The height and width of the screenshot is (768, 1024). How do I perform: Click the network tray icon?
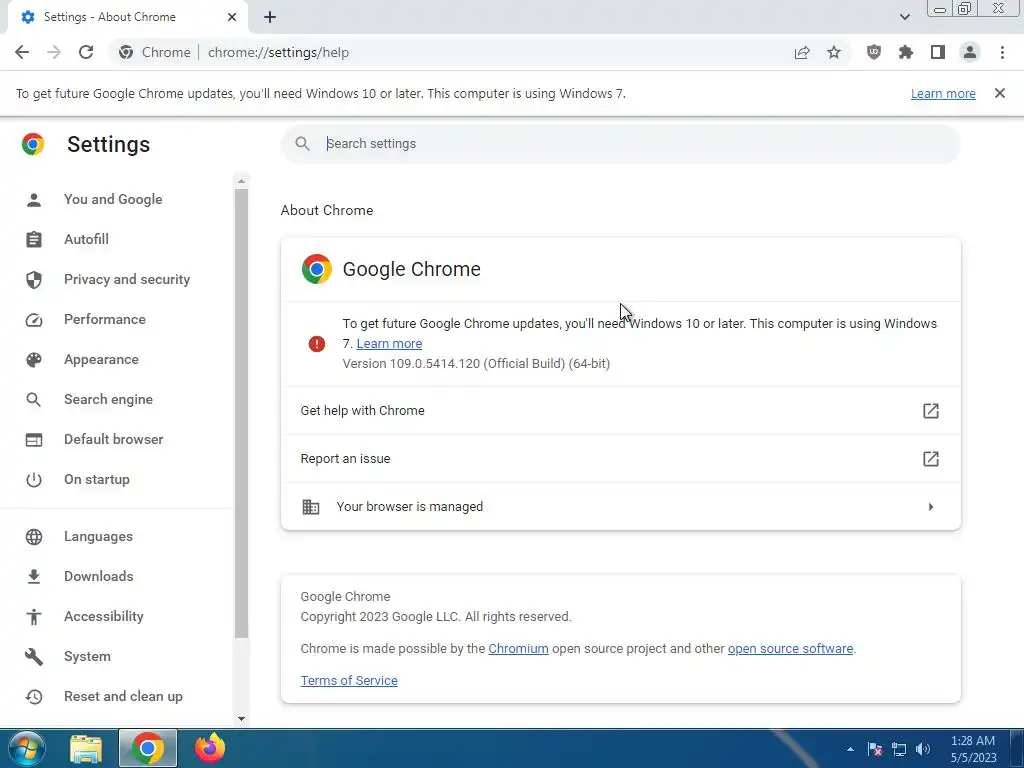click(x=899, y=749)
